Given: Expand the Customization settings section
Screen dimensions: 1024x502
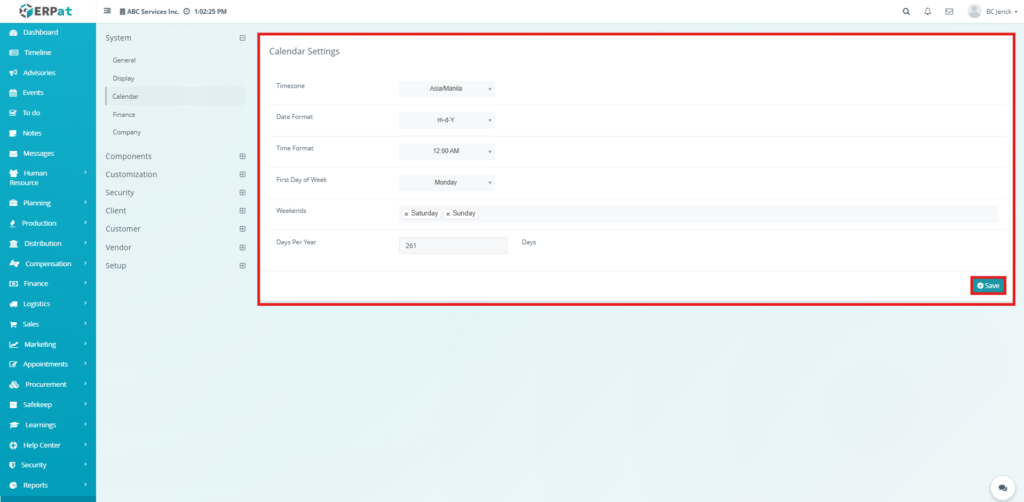Looking at the screenshot, I should tap(242, 175).
